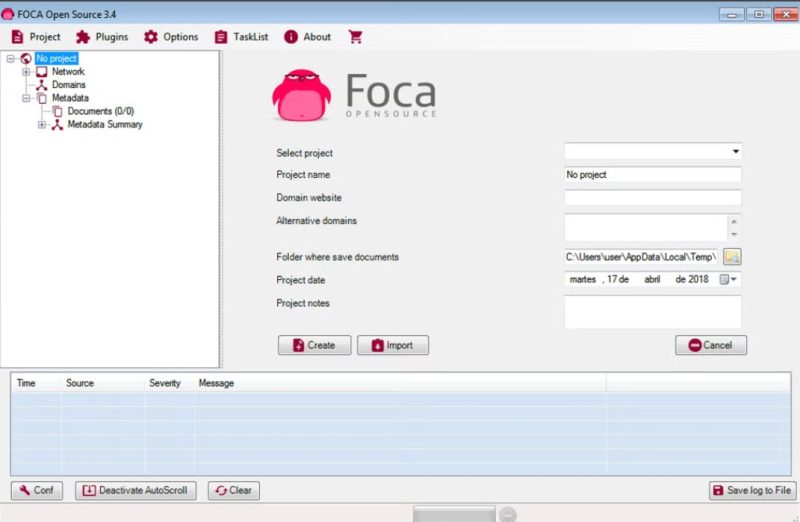Click the Domains icon in the project tree
The width and height of the screenshot is (800, 522).
tap(42, 85)
